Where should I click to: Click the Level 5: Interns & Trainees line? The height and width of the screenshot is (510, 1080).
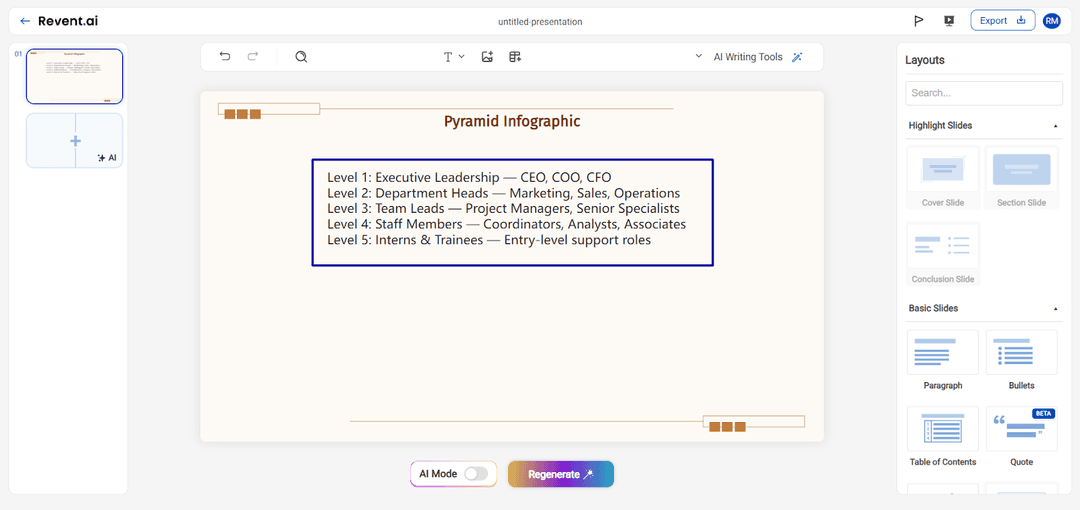pyautogui.click(x=489, y=241)
